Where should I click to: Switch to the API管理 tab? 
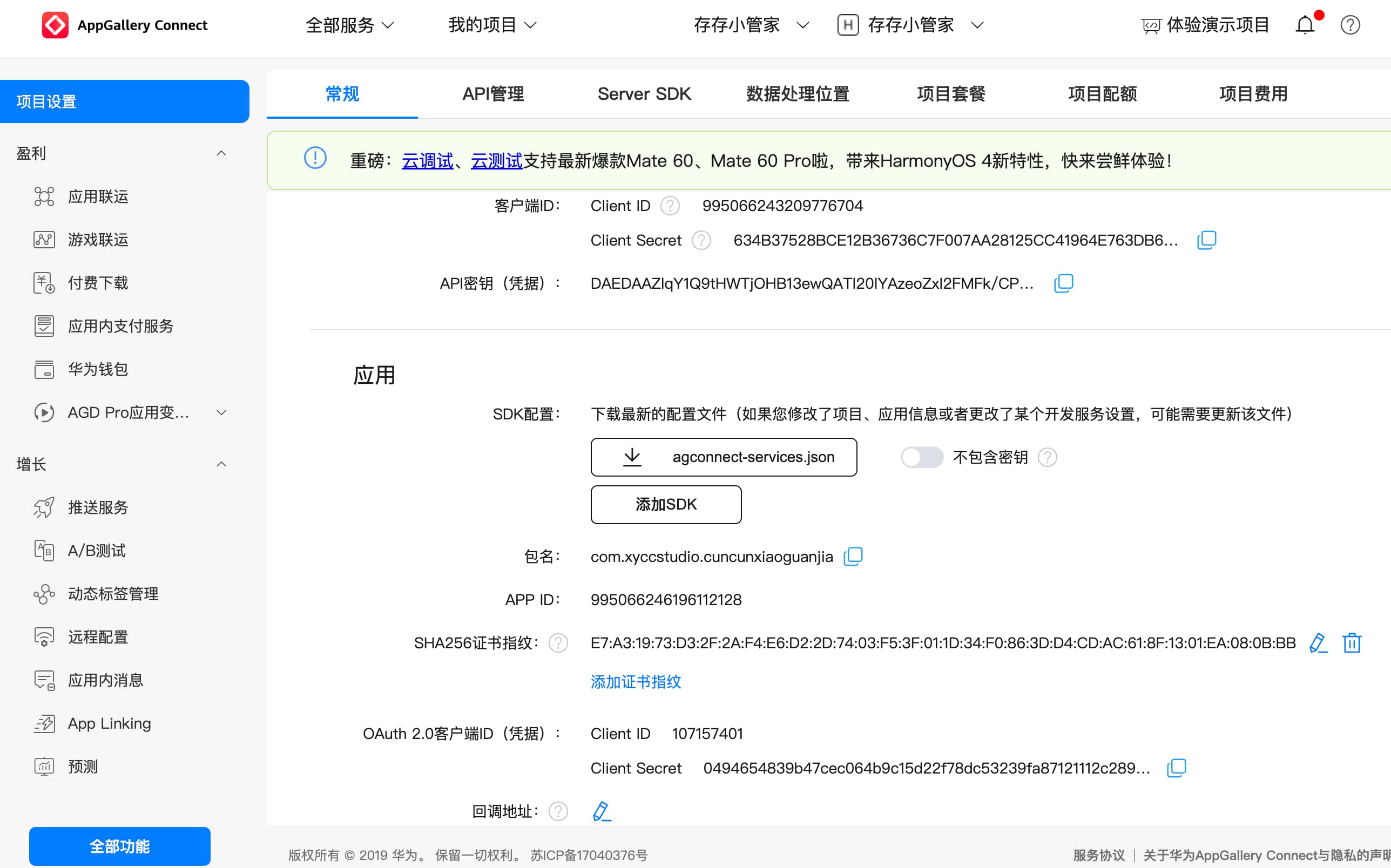coord(492,93)
